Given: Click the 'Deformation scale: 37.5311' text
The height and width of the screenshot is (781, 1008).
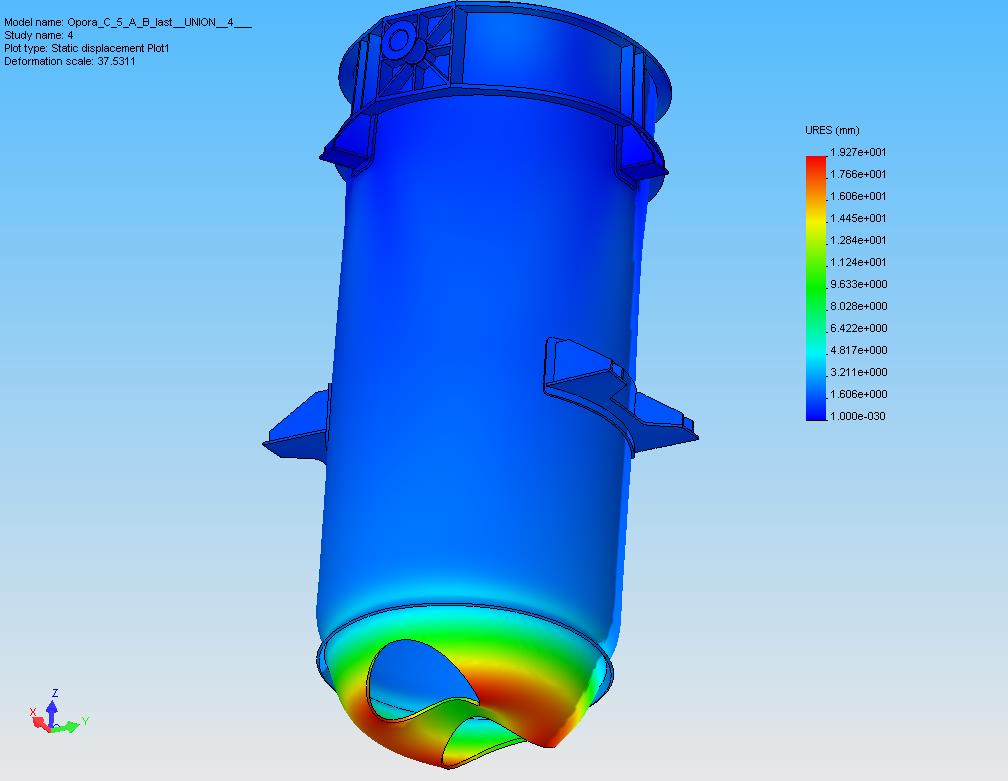Looking at the screenshot, I should [x=69, y=61].
